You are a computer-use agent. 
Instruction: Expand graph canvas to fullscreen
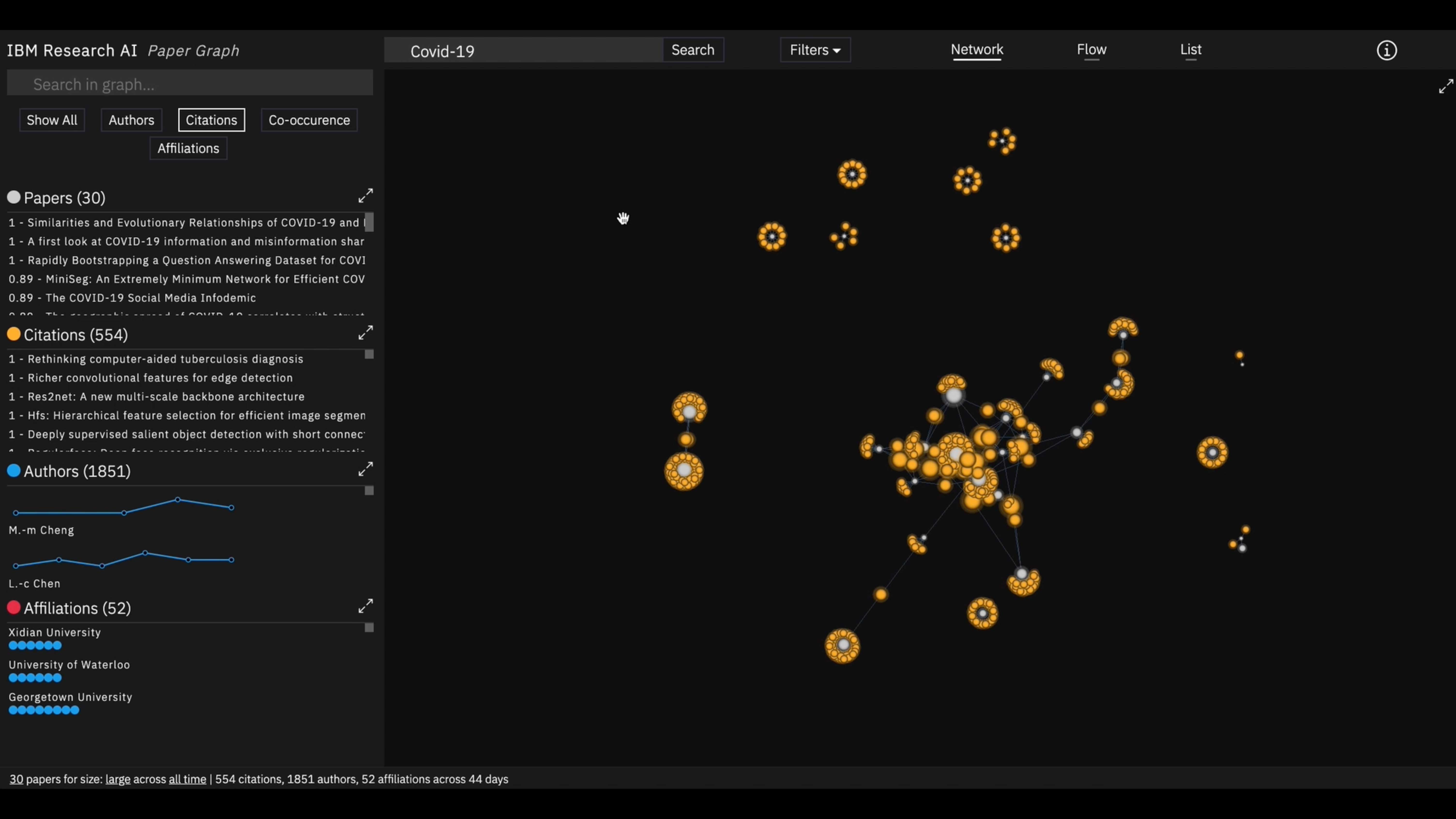pyautogui.click(x=1445, y=86)
